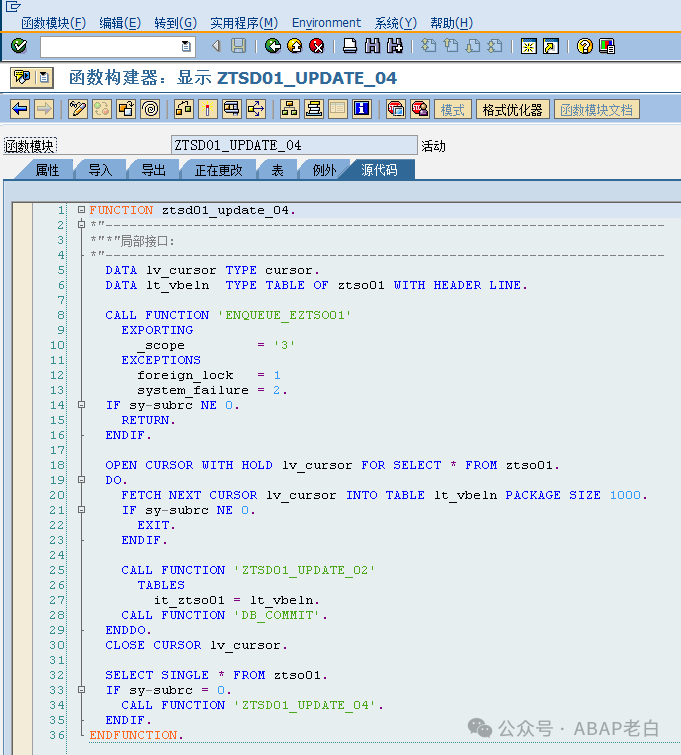681x755 pixels.
Task: Switch to the 表 tab
Action: tap(277, 170)
